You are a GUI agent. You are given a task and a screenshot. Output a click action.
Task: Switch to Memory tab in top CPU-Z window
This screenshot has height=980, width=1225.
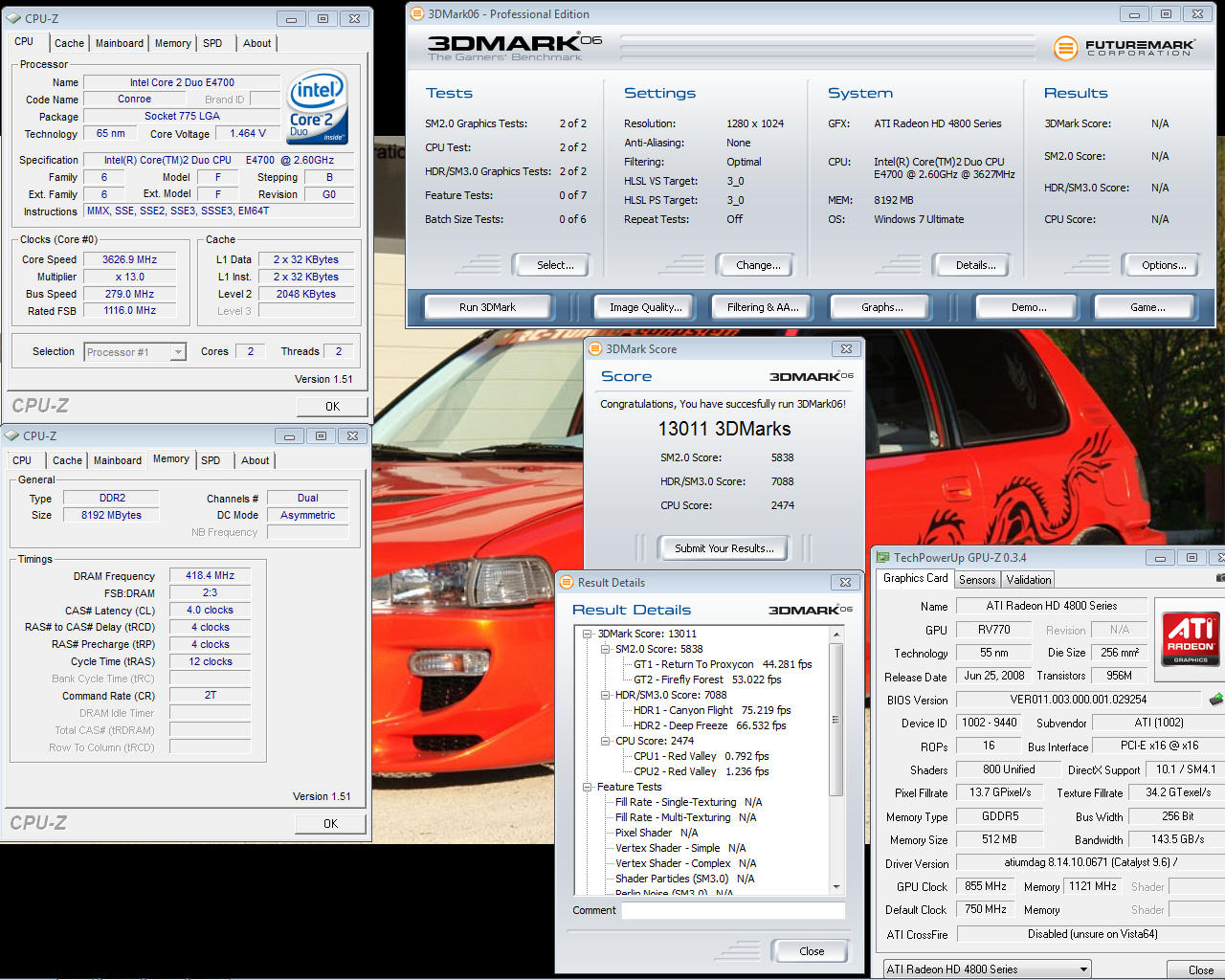173,43
